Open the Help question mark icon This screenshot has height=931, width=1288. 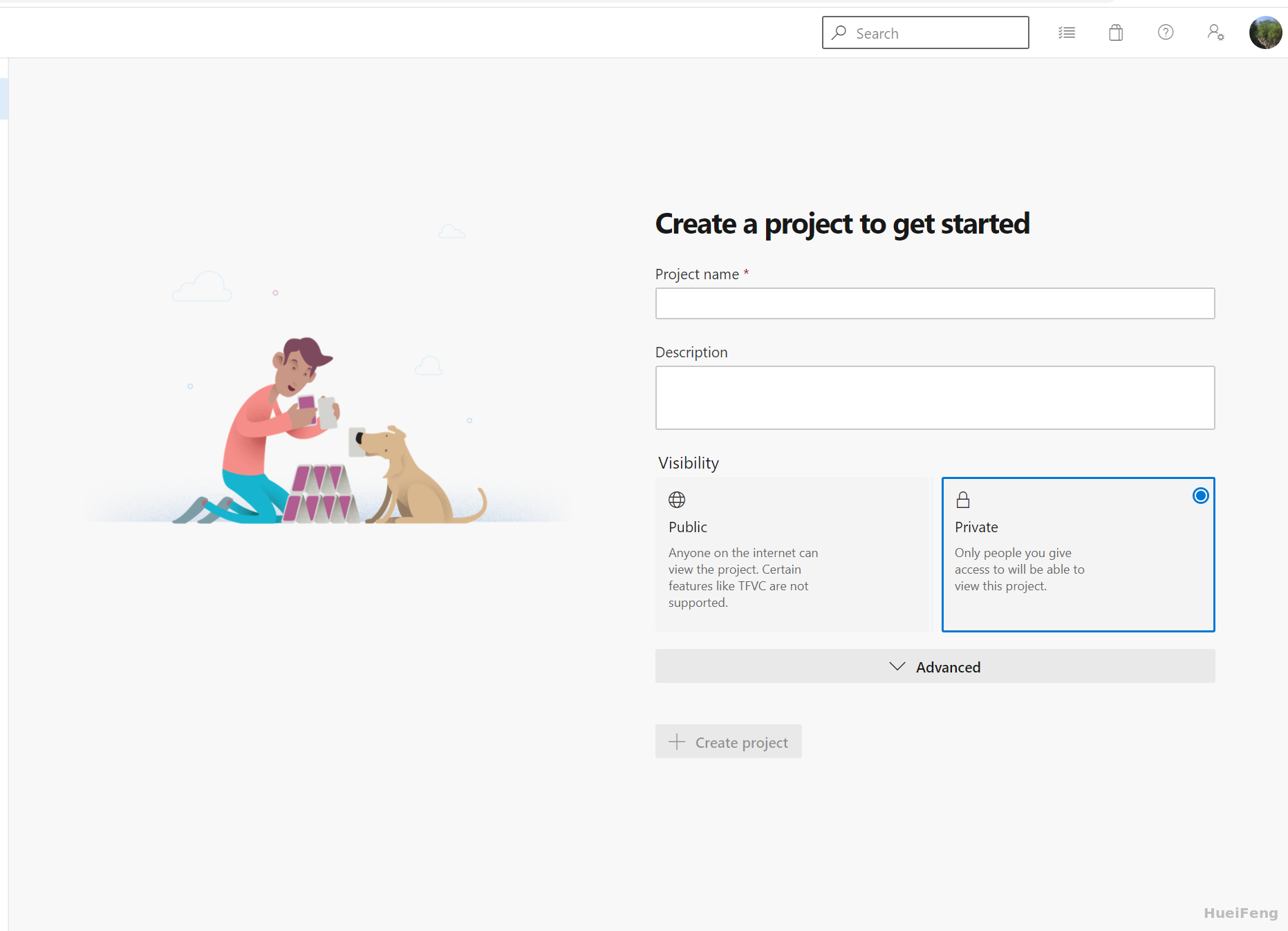click(x=1166, y=32)
